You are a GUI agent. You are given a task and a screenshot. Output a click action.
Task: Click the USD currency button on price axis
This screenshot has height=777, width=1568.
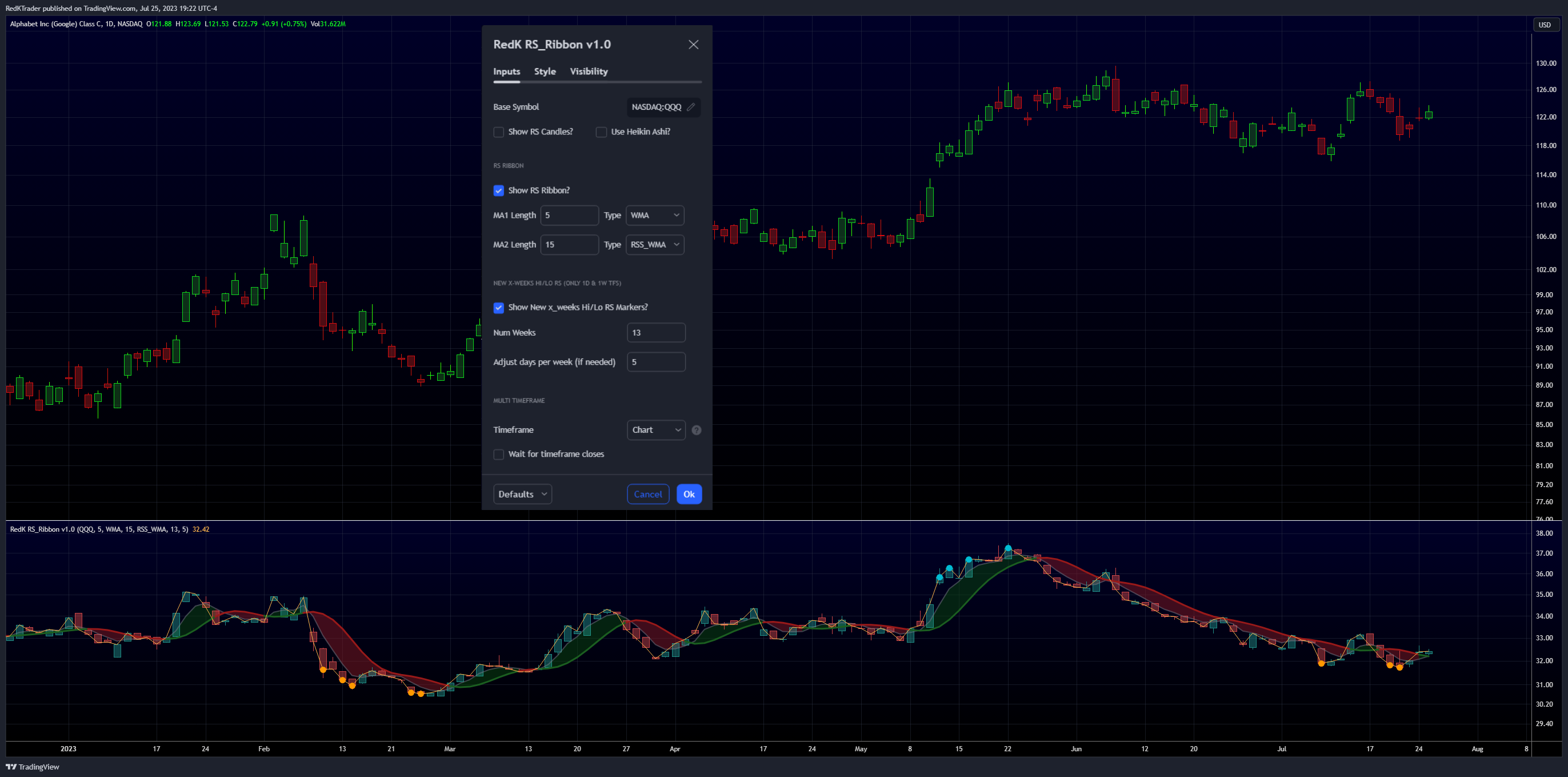[1545, 25]
